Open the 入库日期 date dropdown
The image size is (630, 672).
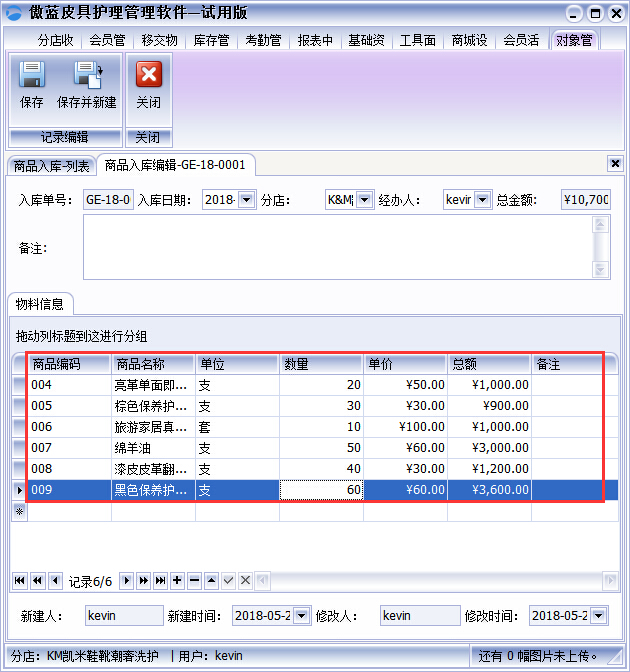[x=247, y=200]
